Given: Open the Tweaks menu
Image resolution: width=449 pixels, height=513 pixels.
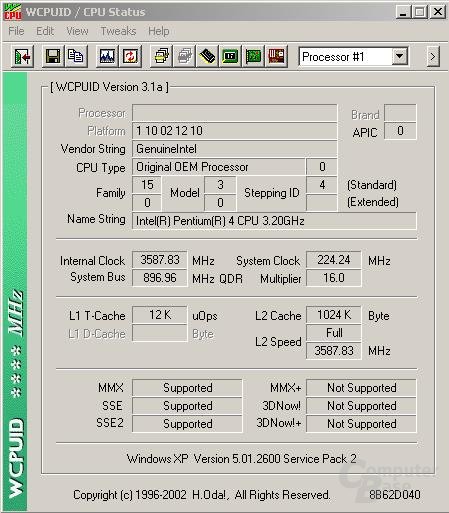Looking at the screenshot, I should (x=118, y=31).
